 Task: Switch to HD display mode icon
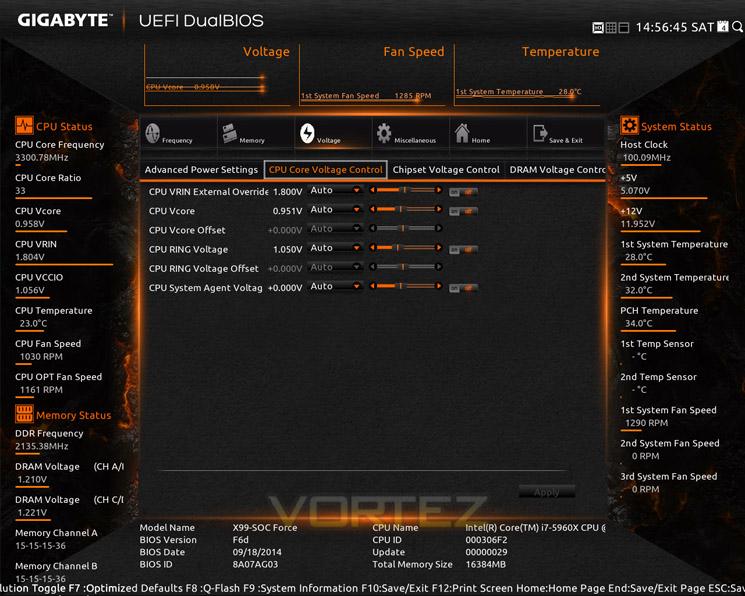click(598, 28)
